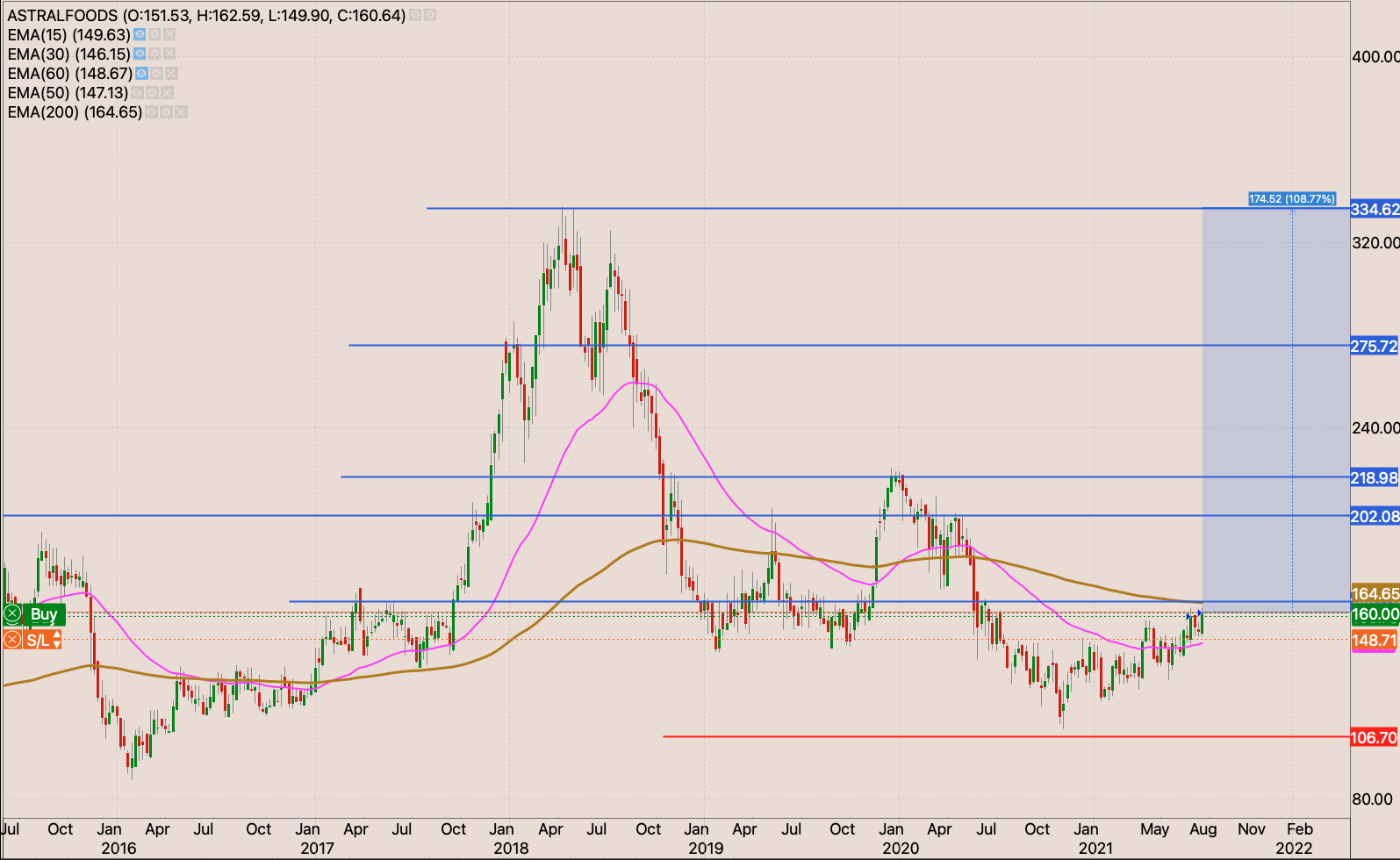Click the 334.62 price level tag
The image size is (1400, 860).
pyautogui.click(x=1374, y=209)
